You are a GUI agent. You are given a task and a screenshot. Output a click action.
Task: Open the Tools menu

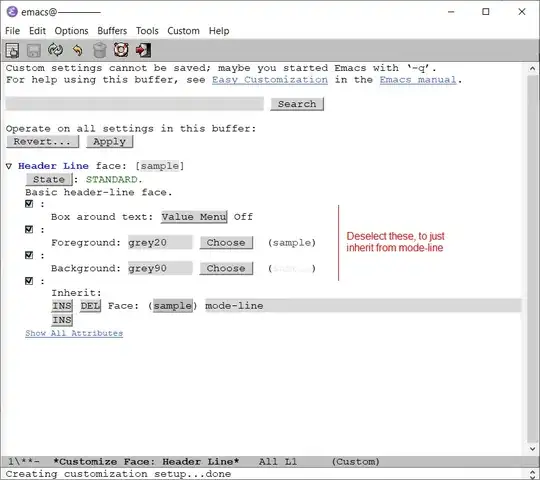click(x=147, y=31)
